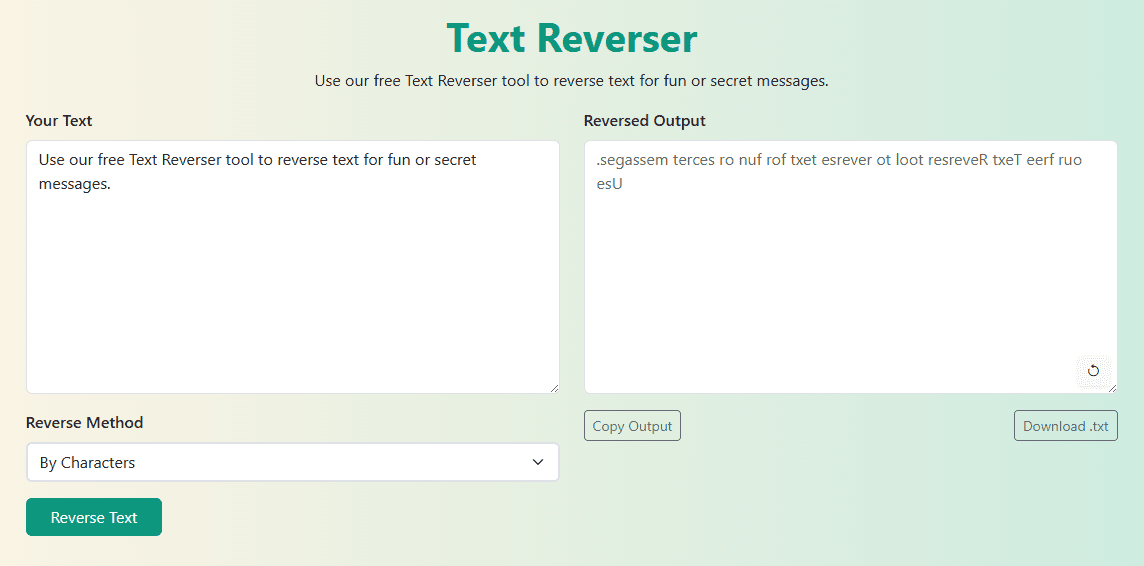This screenshot has height=566, width=1144.
Task: Click the Reverse Method label
Action: [84, 423]
